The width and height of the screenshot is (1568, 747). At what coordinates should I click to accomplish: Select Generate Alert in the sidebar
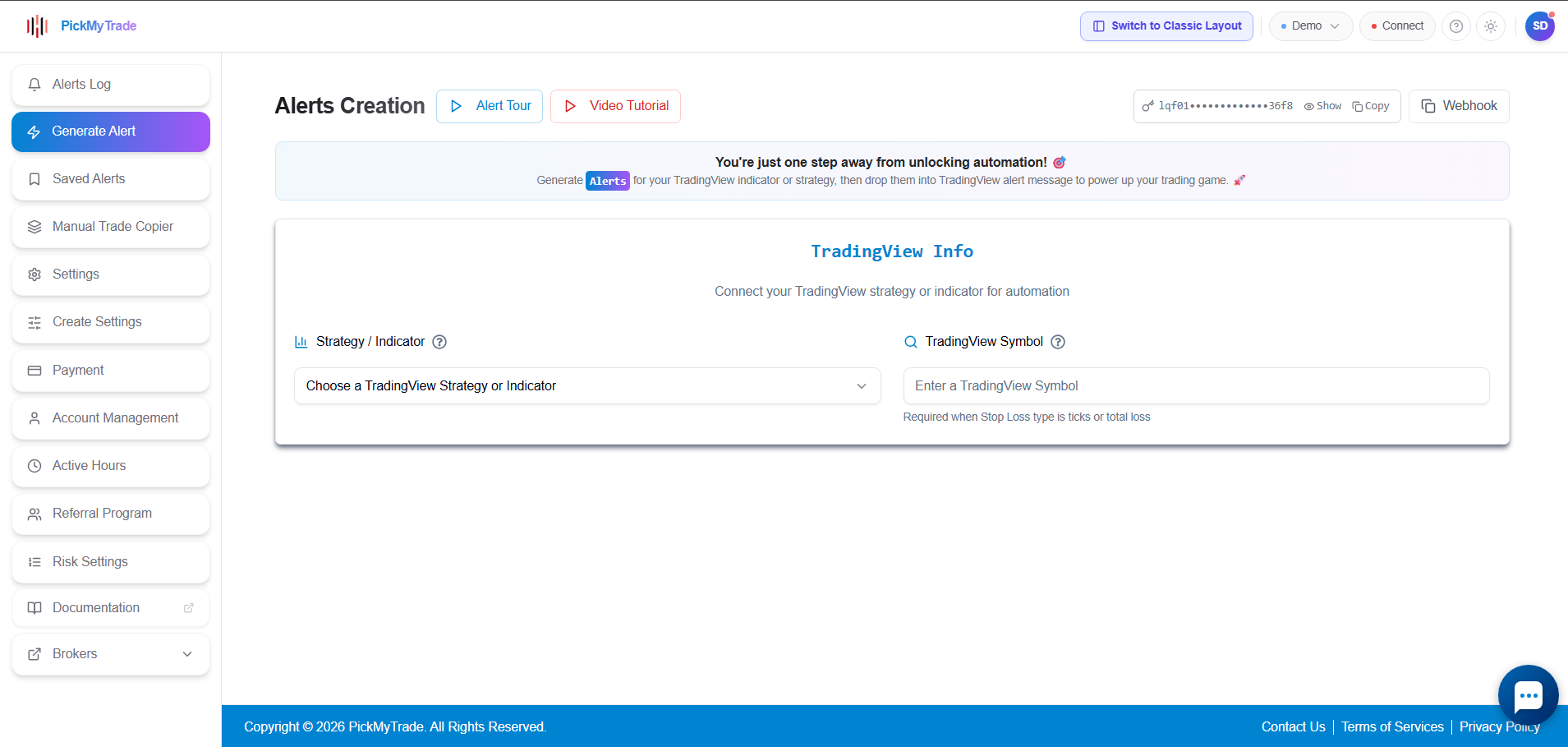coord(93,131)
